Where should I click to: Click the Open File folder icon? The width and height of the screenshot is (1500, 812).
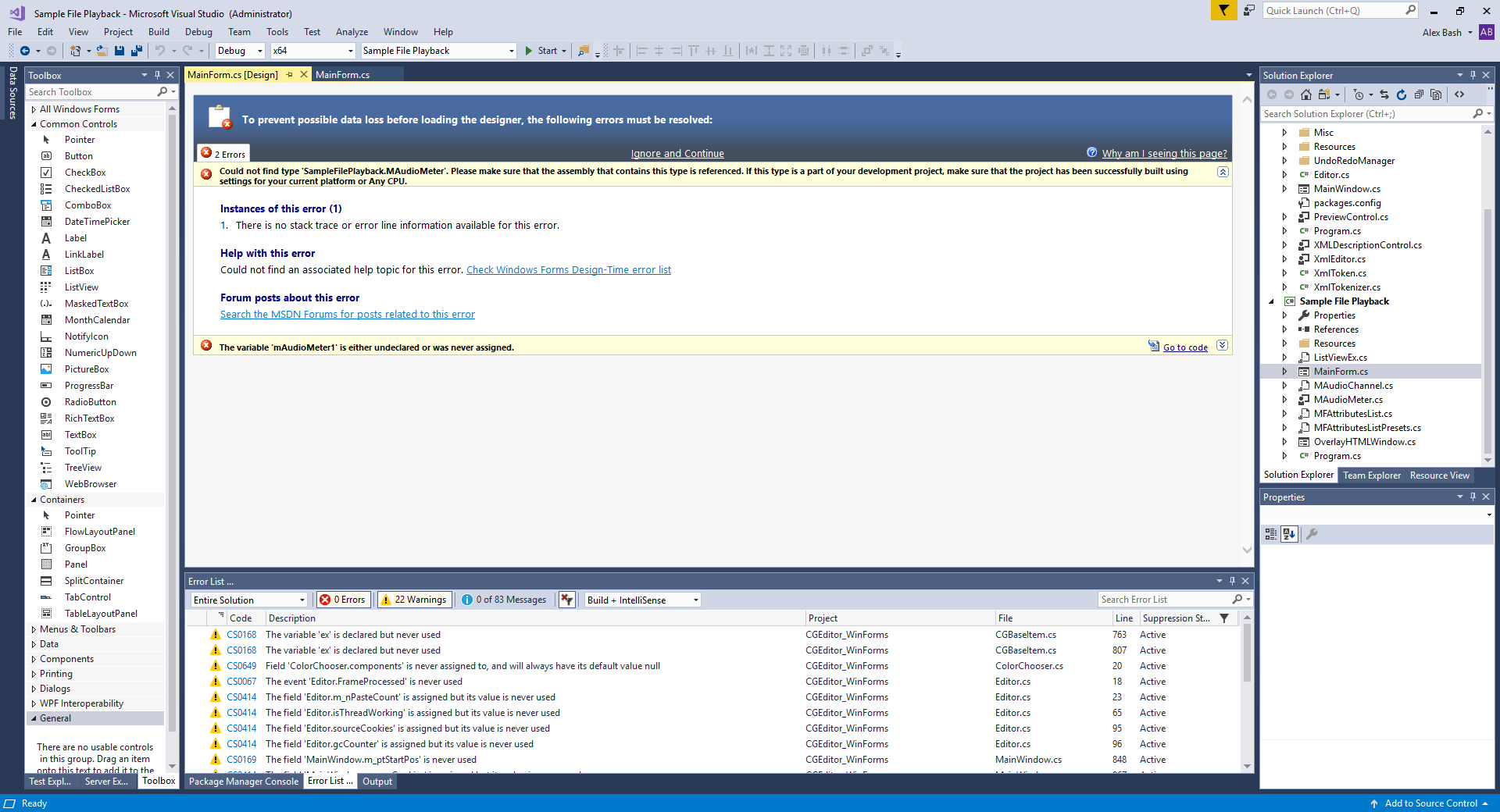pyautogui.click(x=102, y=51)
